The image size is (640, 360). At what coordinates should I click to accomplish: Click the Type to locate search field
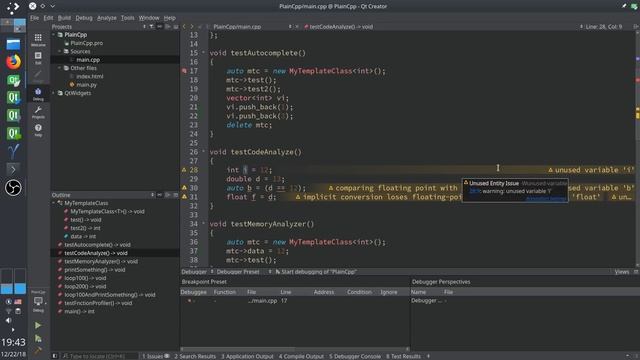pyautogui.click(x=100, y=356)
